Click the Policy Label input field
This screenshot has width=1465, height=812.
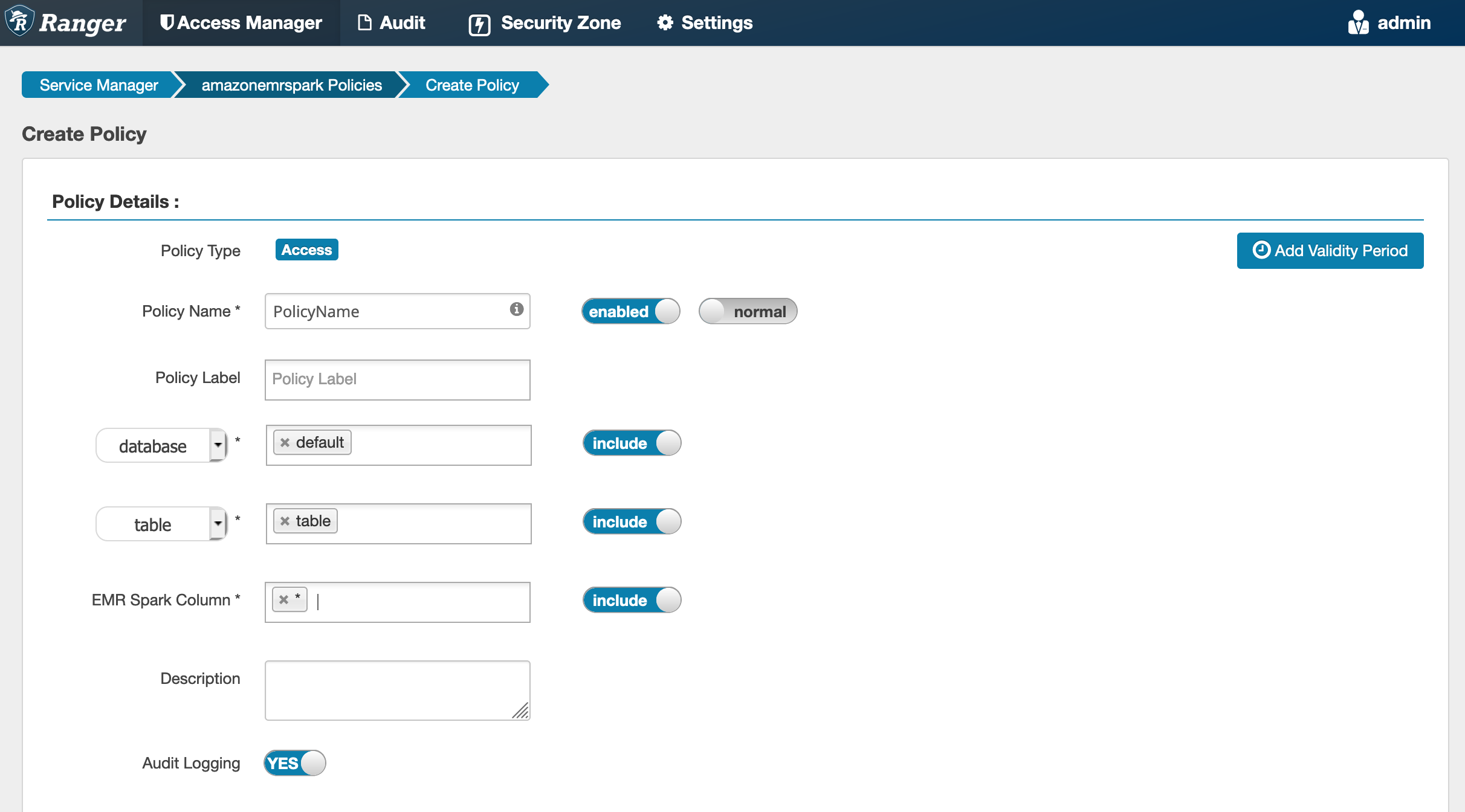[x=397, y=379]
